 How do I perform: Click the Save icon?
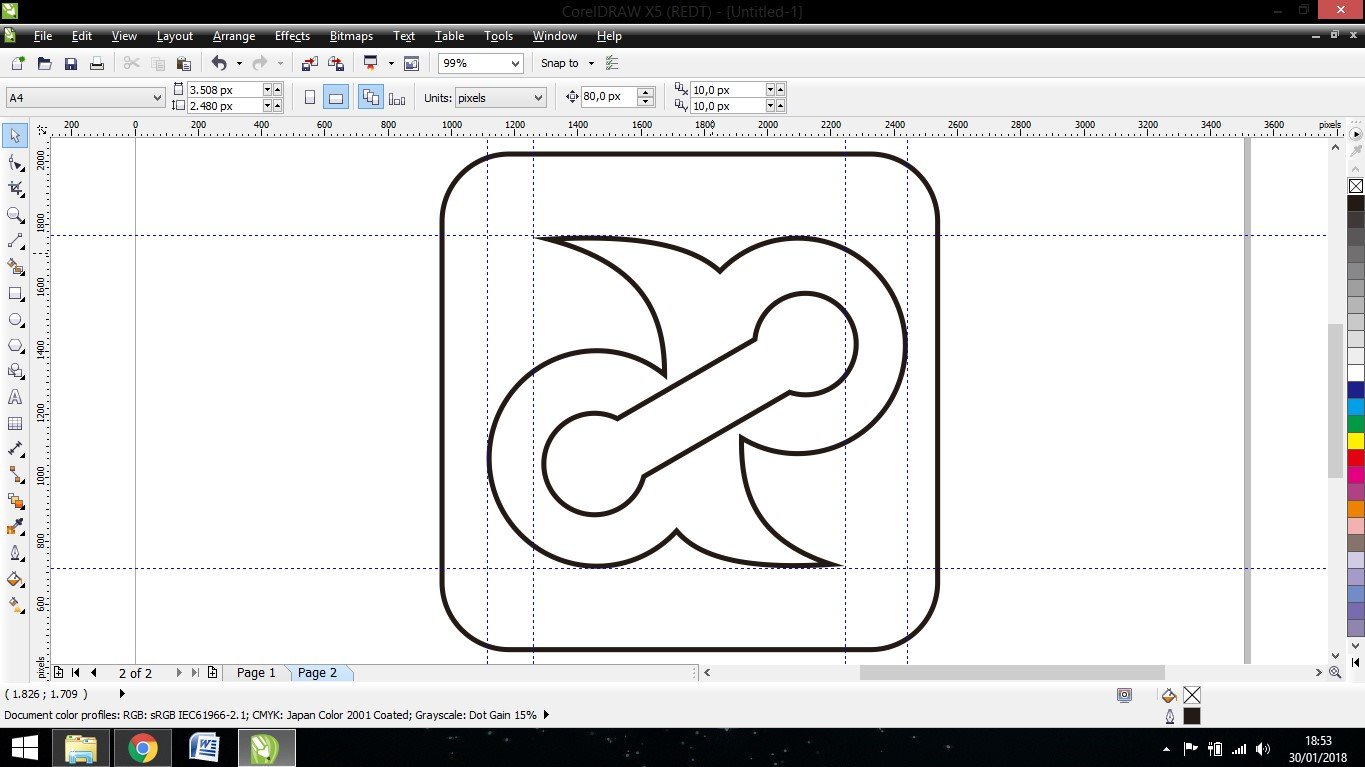click(x=71, y=63)
